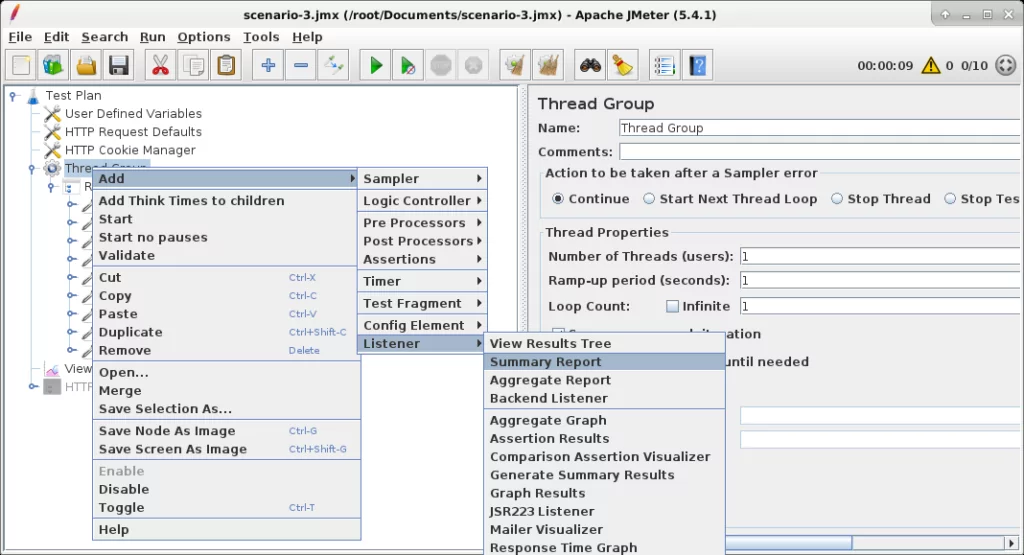Click the Name input field
1024x555 pixels.
pos(820,128)
